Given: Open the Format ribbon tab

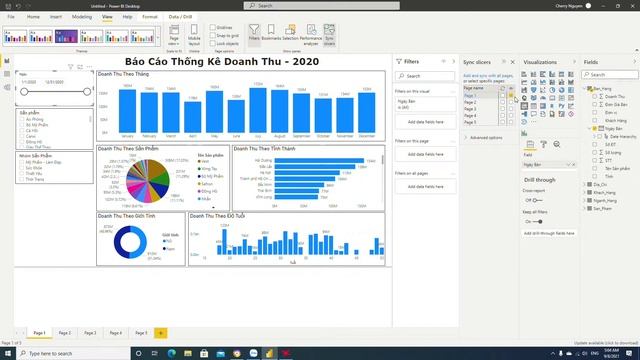Looking at the screenshot, I should pos(149,17).
